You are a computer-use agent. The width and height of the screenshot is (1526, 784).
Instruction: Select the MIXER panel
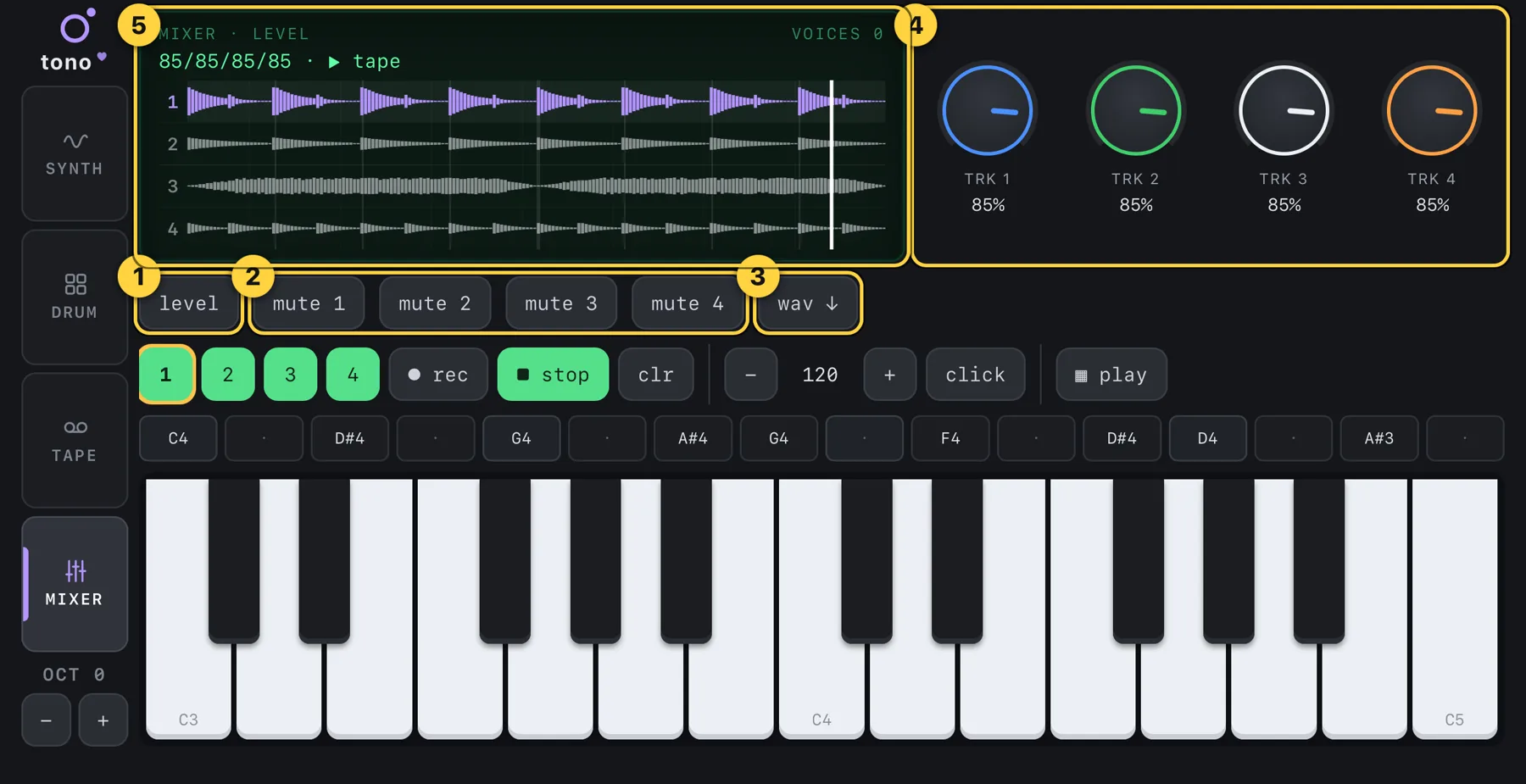[75, 584]
